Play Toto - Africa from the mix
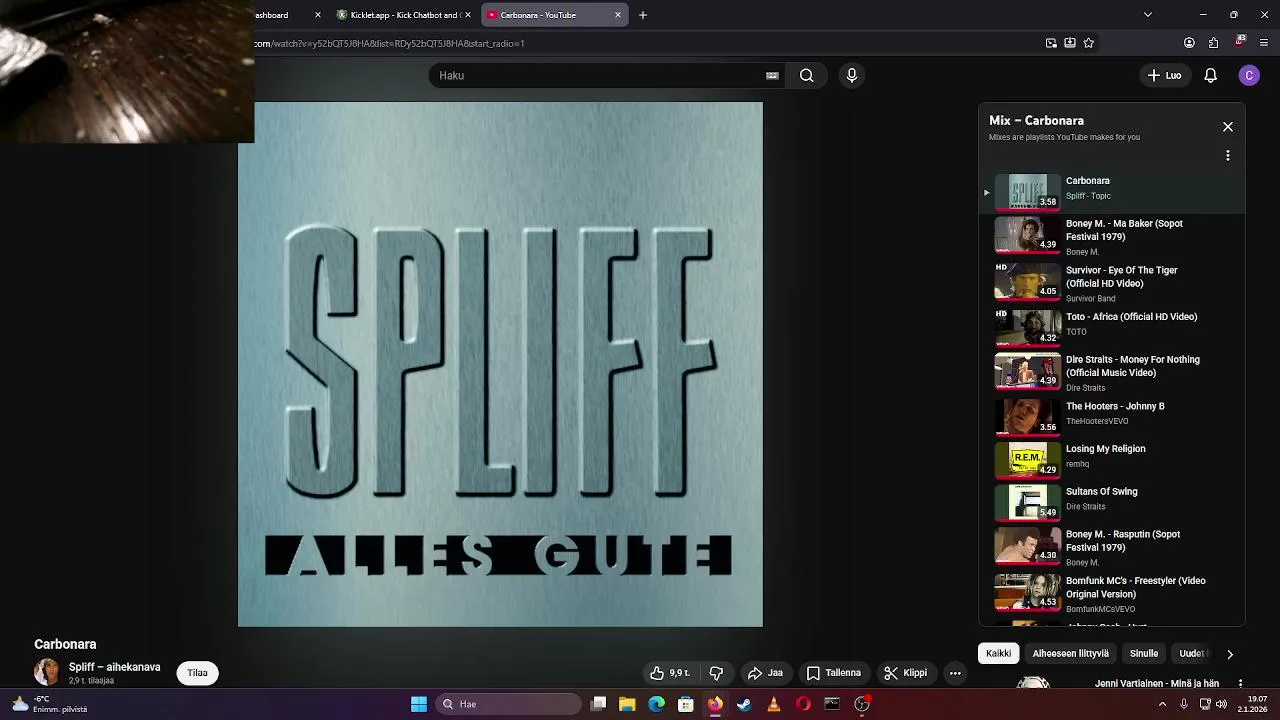 point(1110,326)
